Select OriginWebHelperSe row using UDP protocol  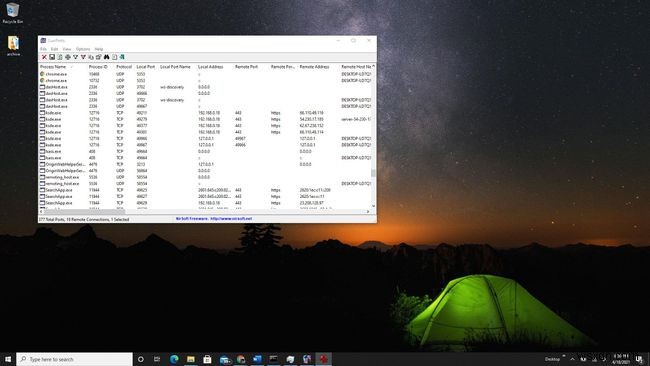click(205, 171)
